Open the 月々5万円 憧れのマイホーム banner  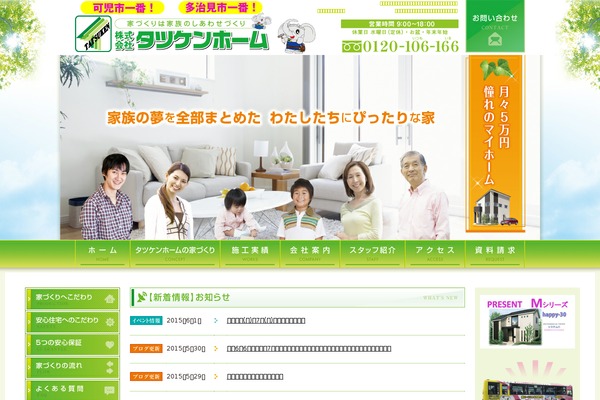click(494, 144)
